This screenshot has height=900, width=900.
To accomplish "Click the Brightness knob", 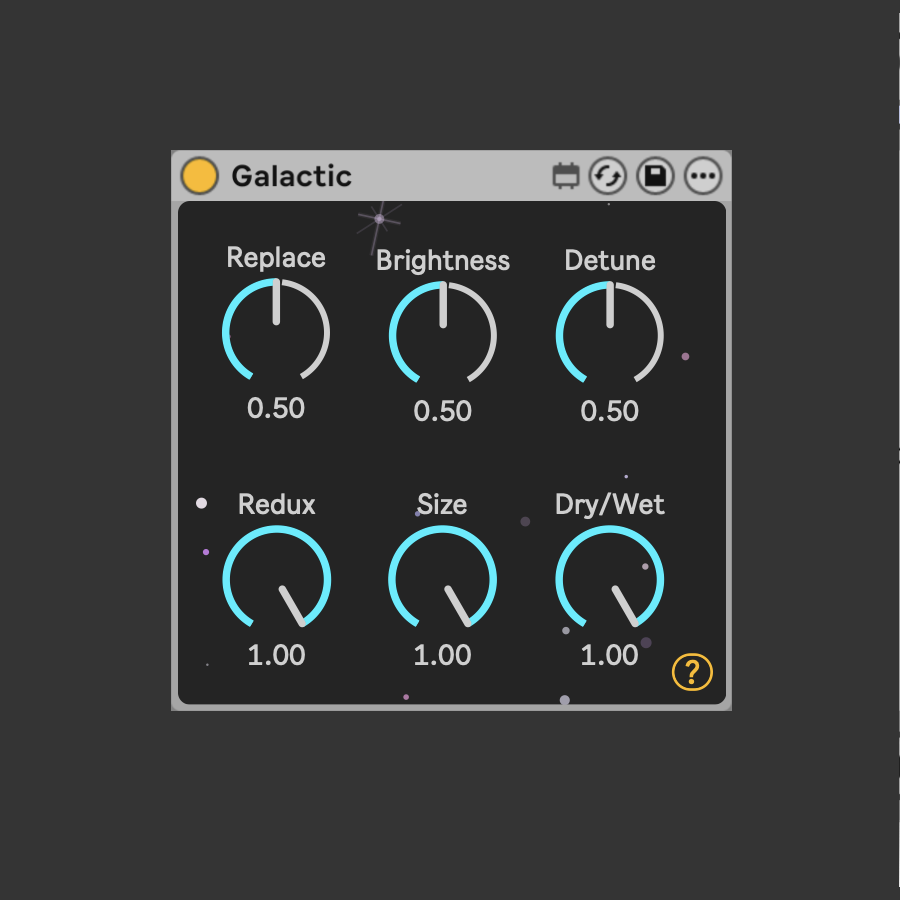I will [x=442, y=335].
